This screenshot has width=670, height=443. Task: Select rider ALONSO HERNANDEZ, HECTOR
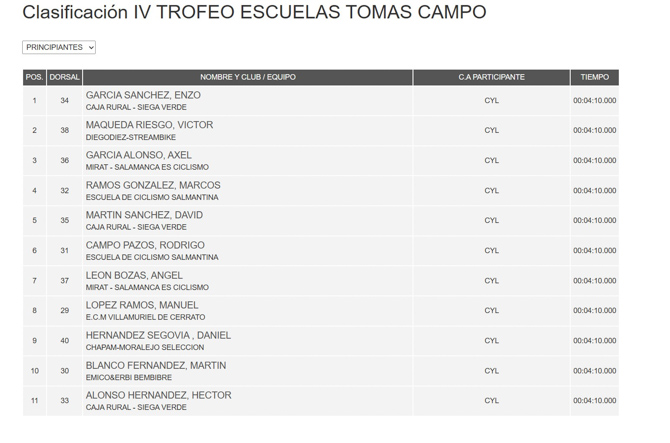pyautogui.click(x=158, y=395)
